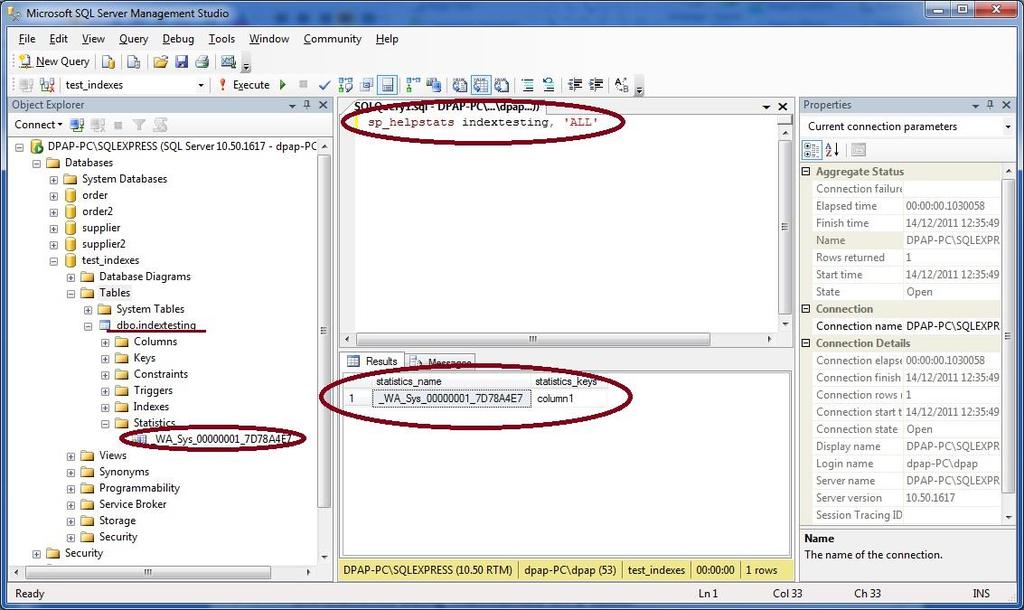The width and height of the screenshot is (1024, 610).
Task: Click the Object Explorer filter funnel icon
Action: [138, 125]
